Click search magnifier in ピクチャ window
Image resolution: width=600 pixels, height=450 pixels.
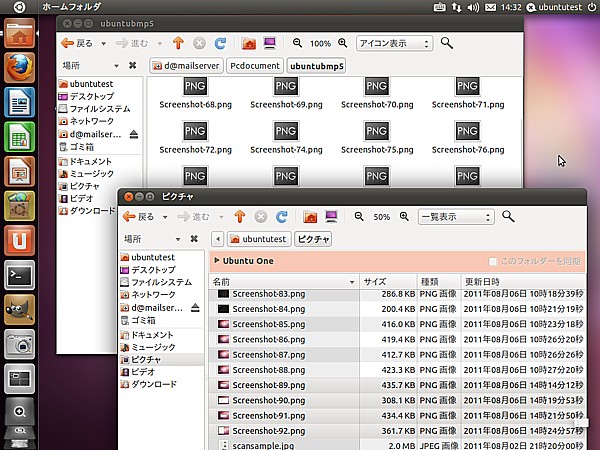pyautogui.click(x=508, y=217)
